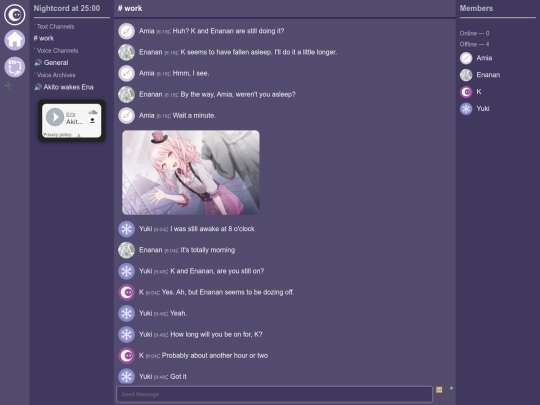Go to the Home server icon

click(14, 40)
